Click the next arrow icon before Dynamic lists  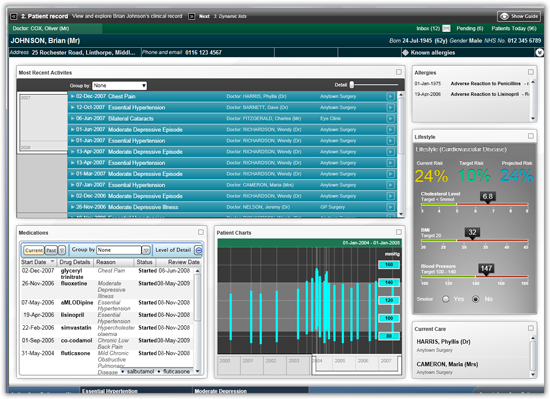pyautogui.click(x=192, y=16)
